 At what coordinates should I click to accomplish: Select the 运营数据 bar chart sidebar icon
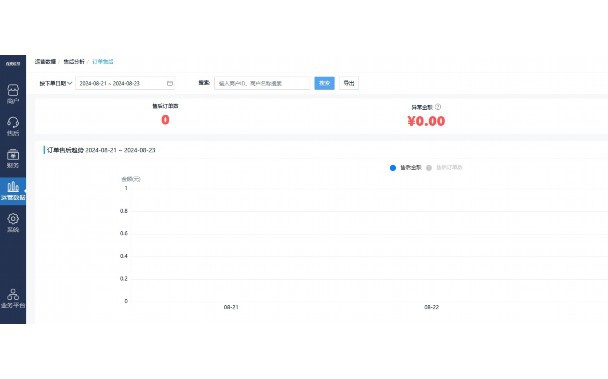pos(13,190)
